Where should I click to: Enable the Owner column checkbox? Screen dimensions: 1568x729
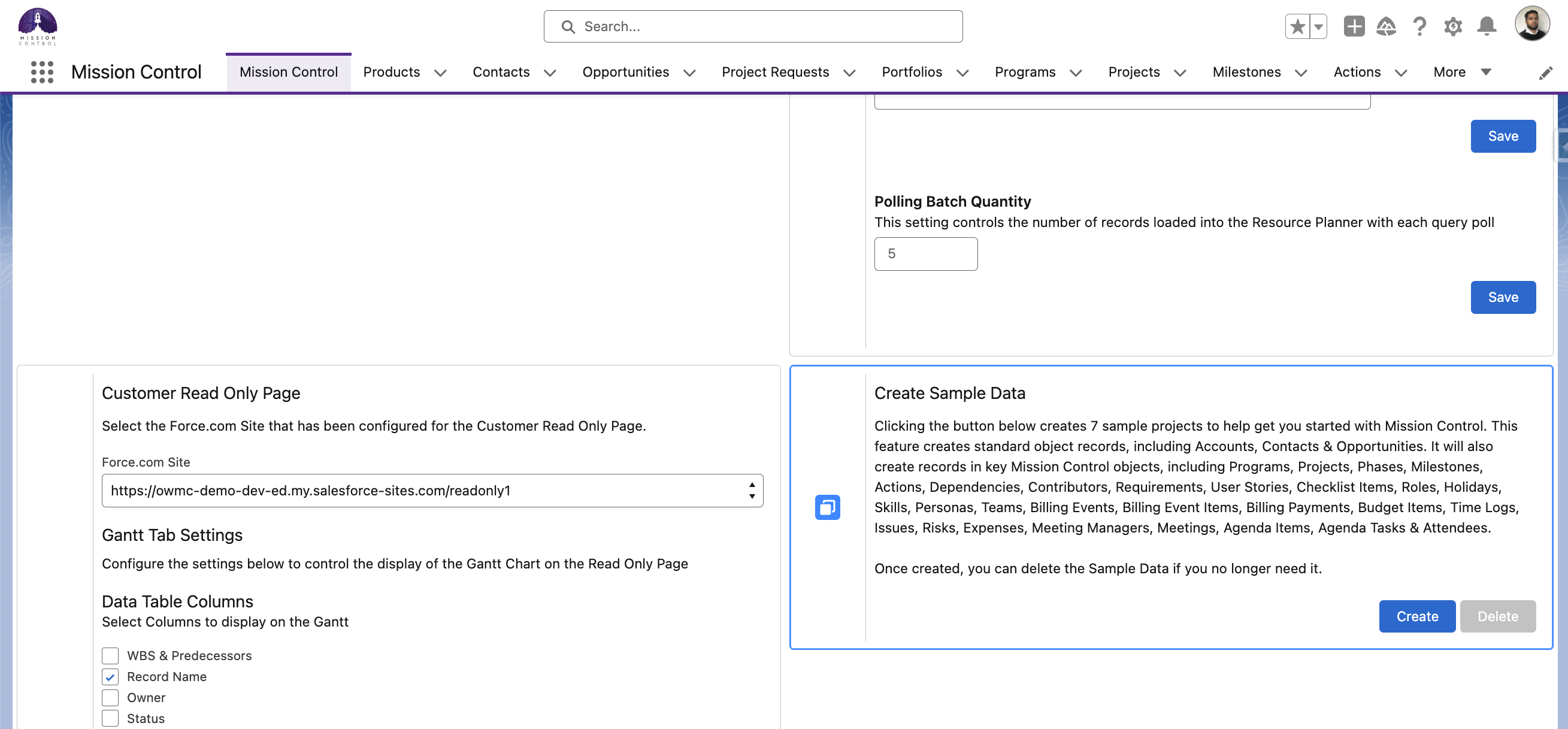[x=110, y=697]
